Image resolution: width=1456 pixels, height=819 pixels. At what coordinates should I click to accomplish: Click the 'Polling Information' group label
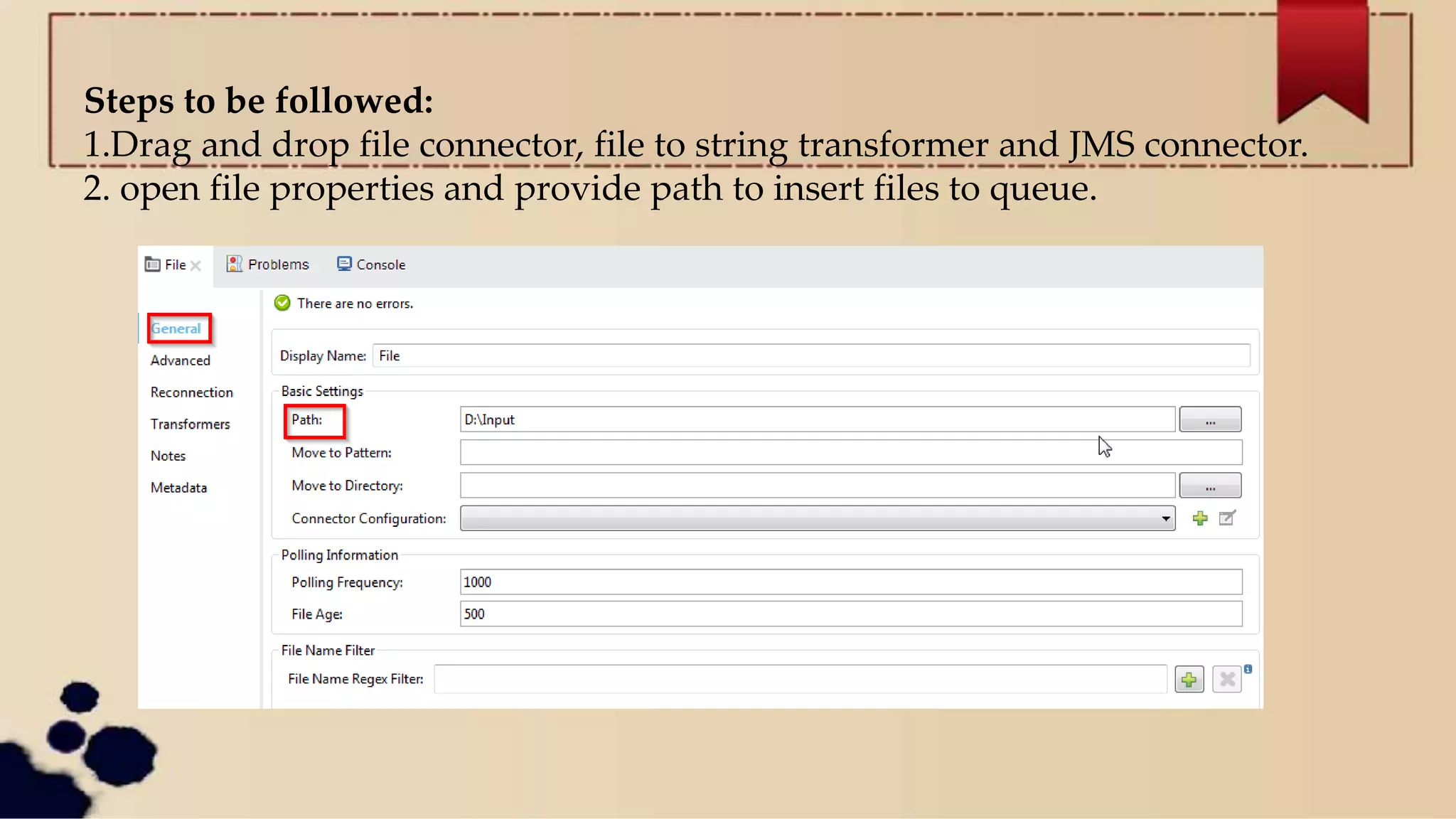tap(340, 555)
